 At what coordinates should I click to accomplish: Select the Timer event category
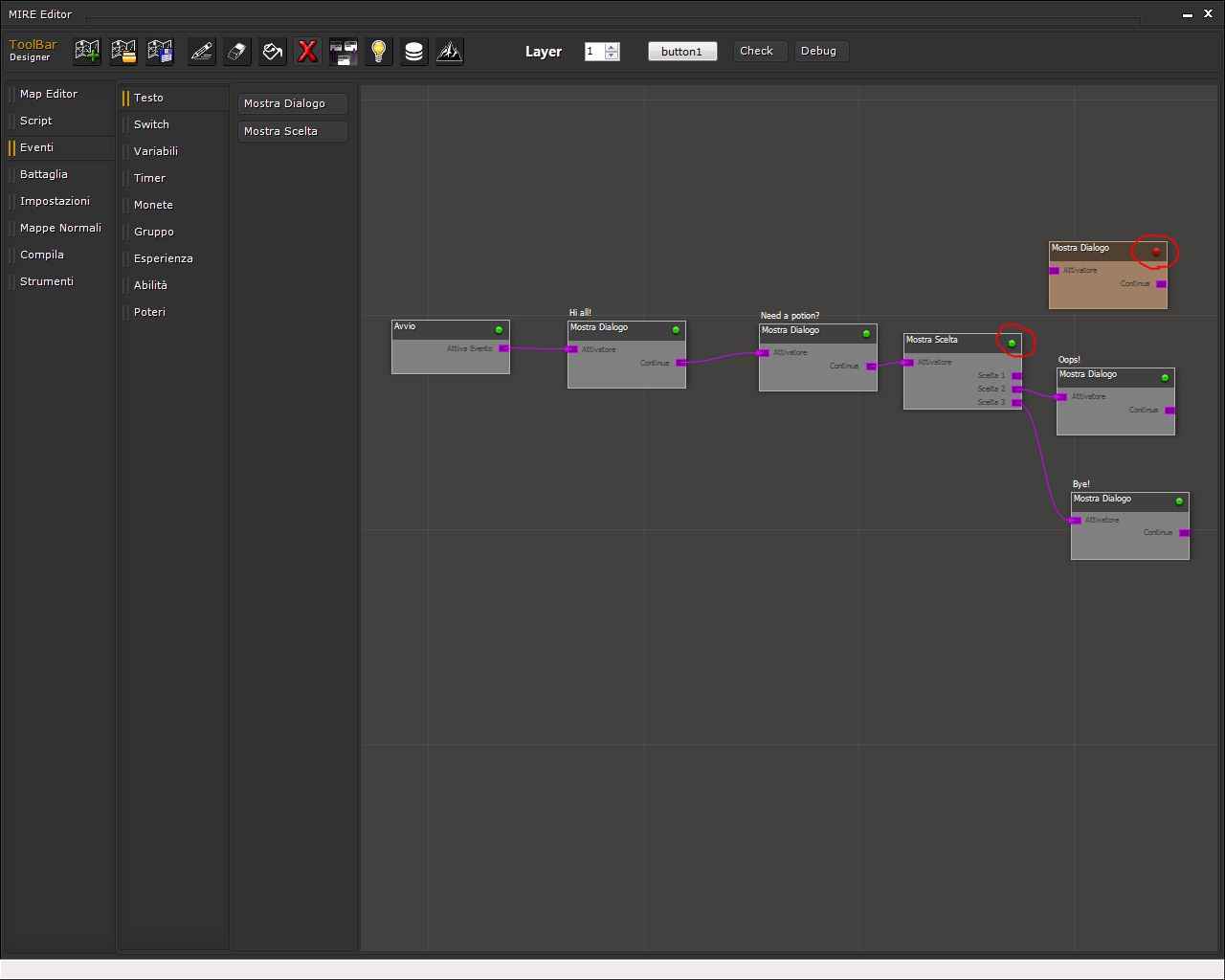coord(173,178)
